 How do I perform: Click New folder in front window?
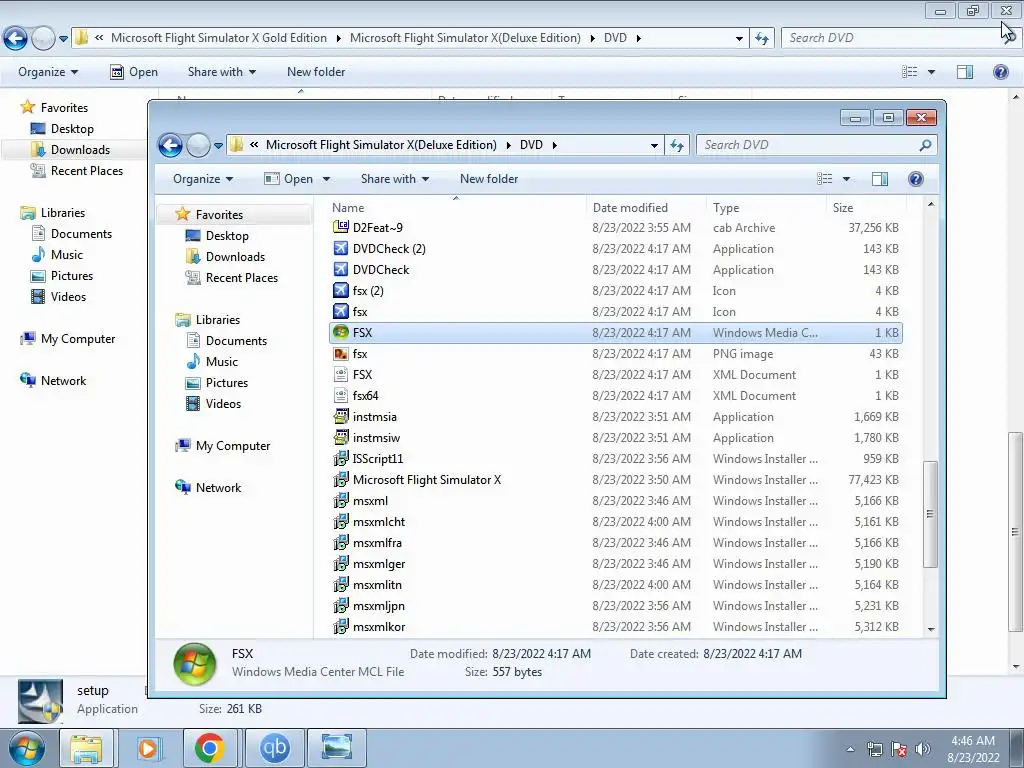pos(488,179)
